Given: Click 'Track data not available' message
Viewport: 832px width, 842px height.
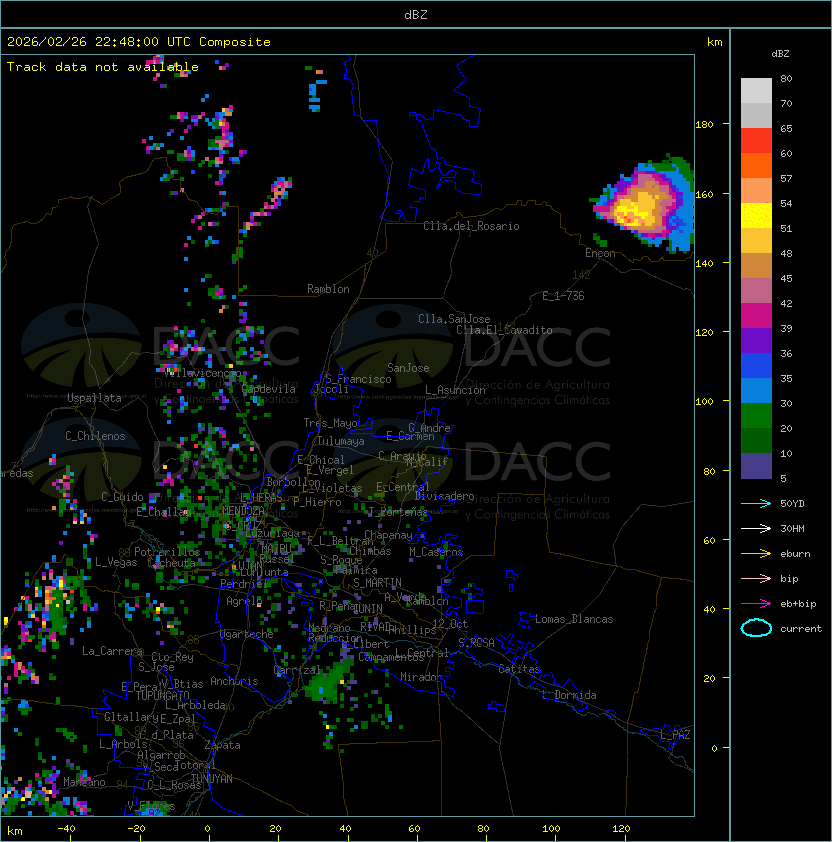Looking at the screenshot, I should coord(103,67).
